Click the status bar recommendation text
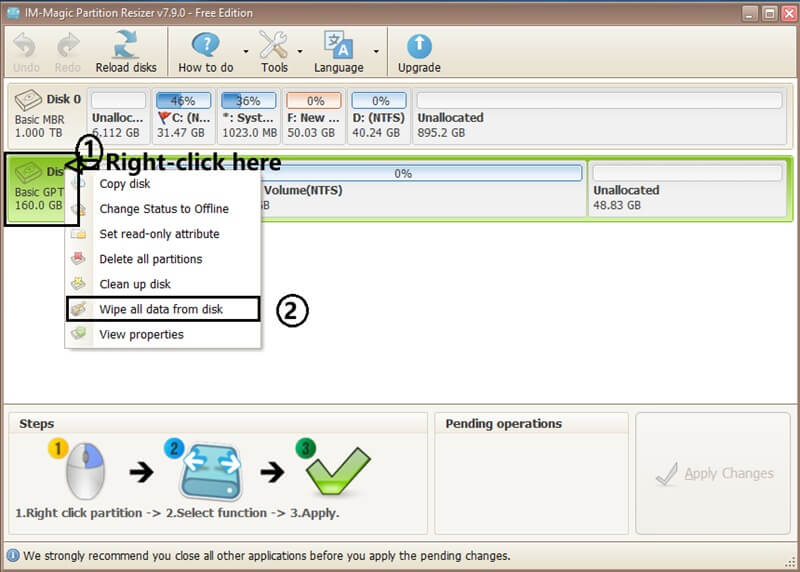This screenshot has width=800, height=572. click(x=266, y=556)
